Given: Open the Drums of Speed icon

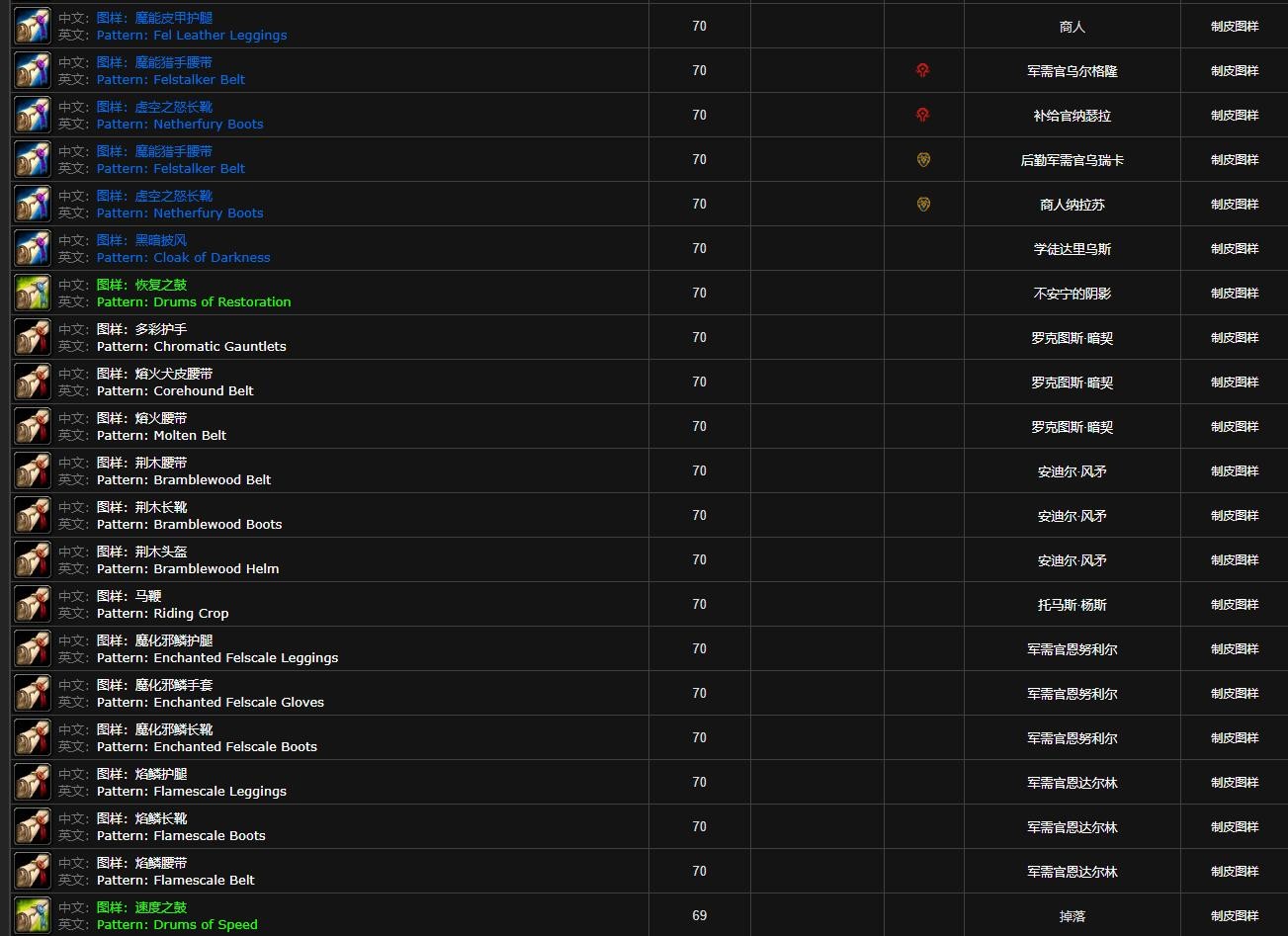Looking at the screenshot, I should point(33,916).
